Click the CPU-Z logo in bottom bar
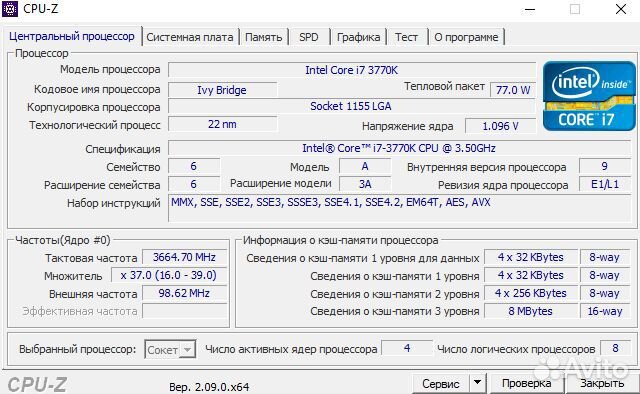 (37, 385)
